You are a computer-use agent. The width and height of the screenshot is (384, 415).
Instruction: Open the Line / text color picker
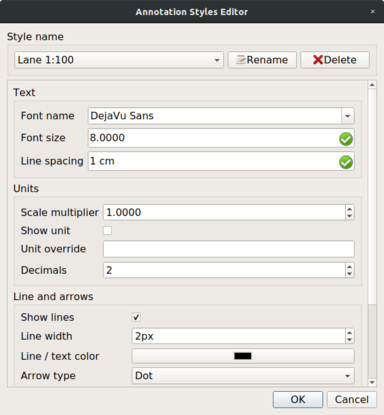pyautogui.click(x=243, y=356)
